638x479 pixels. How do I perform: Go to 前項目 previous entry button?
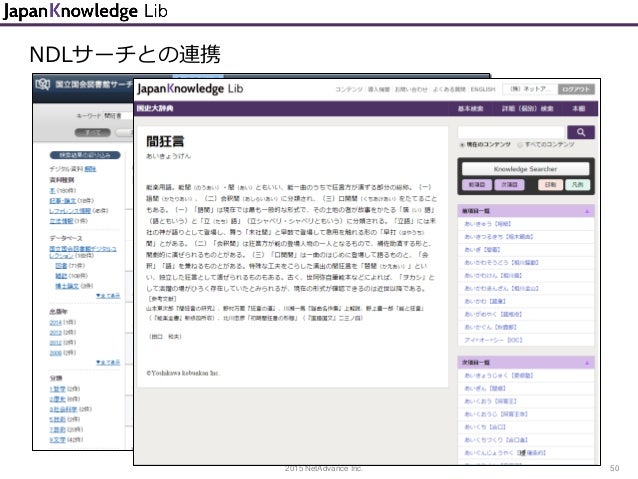pos(477,185)
